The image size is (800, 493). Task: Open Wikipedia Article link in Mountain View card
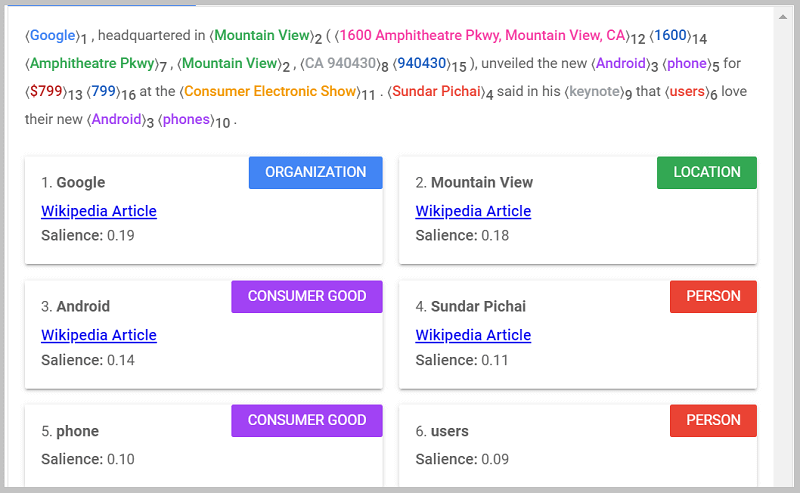(x=473, y=211)
